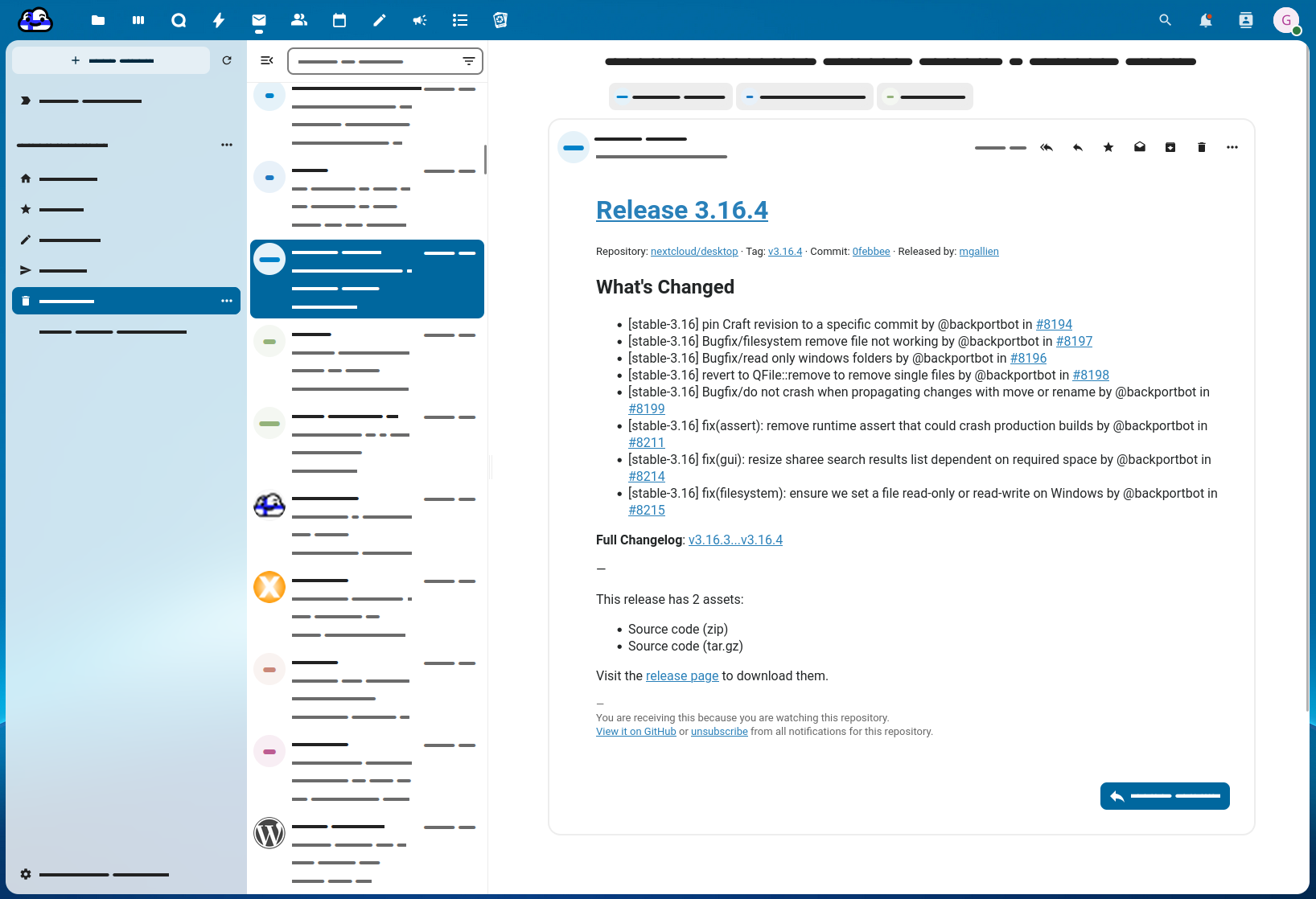Viewport: 1316px width, 899px height.
Task: Click the reply all icon in message header
Action: pyautogui.click(x=1047, y=147)
